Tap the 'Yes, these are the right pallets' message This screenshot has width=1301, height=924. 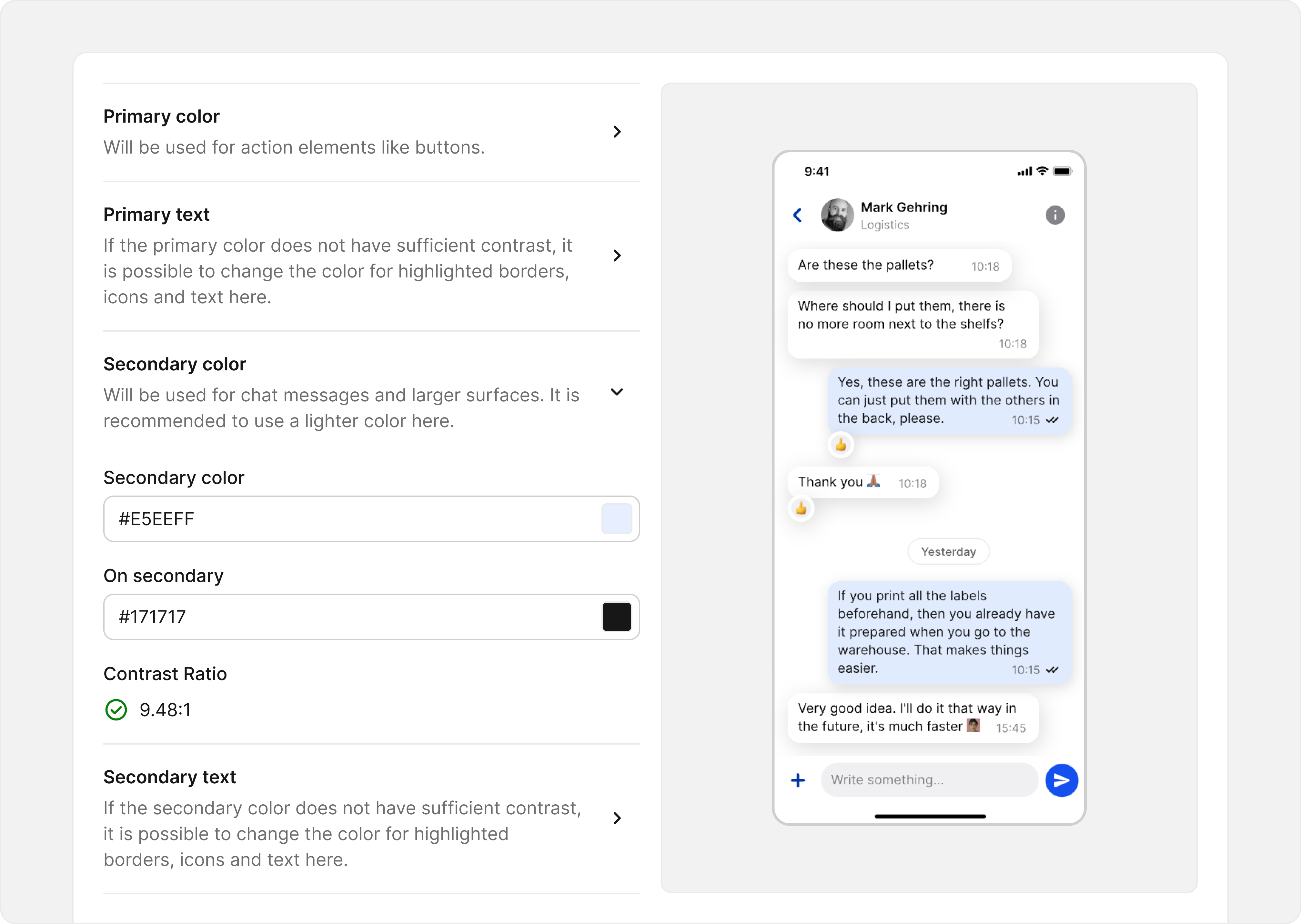pos(949,401)
